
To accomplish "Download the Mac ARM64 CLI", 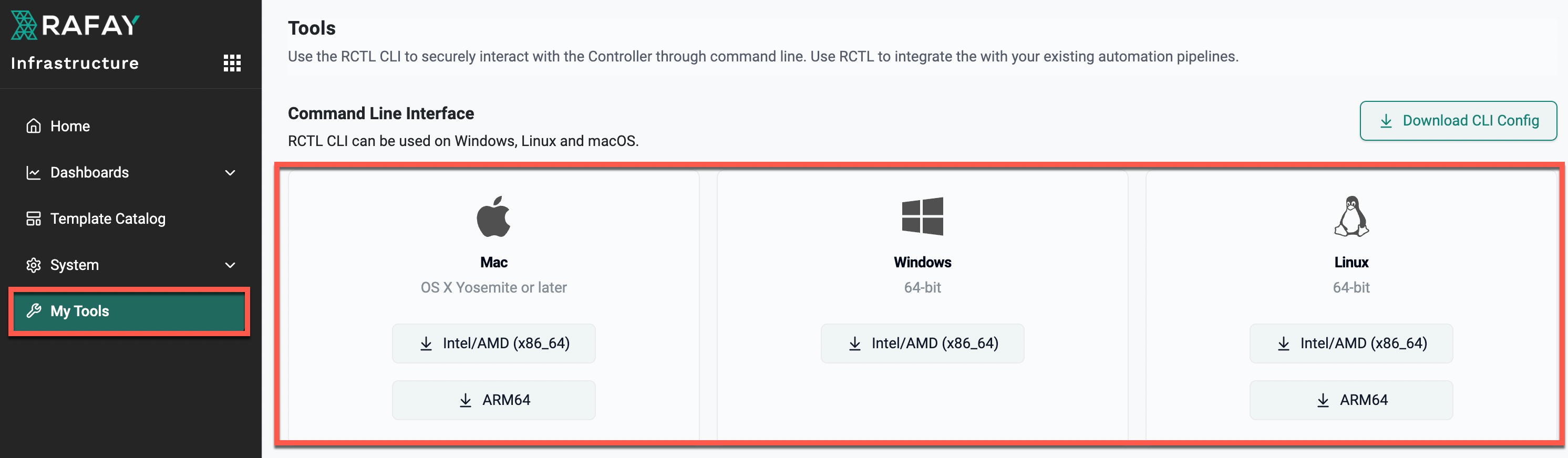I will tap(493, 400).
